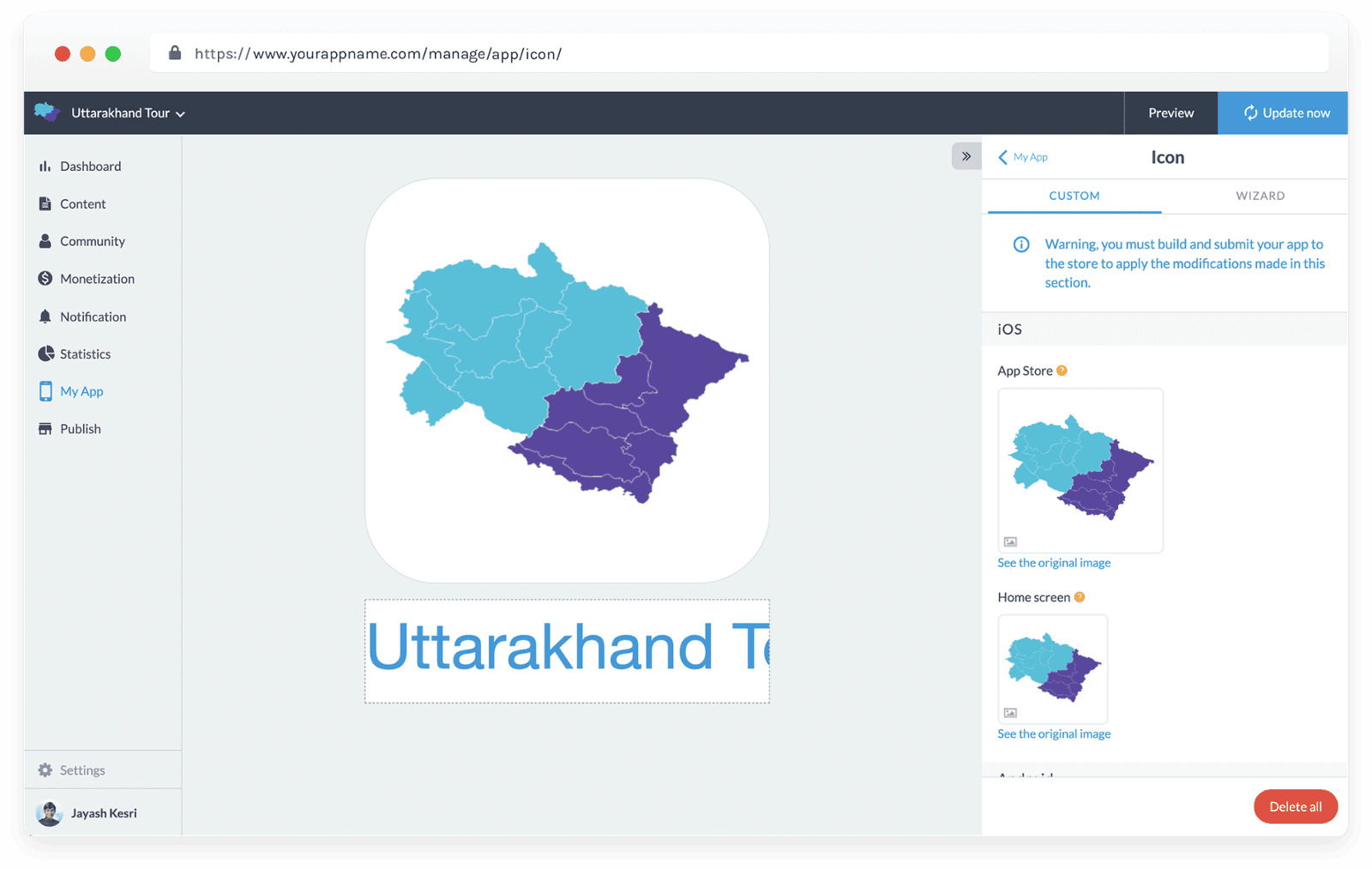The image size is (1372, 870).
Task: Click the Dashboard bar chart icon
Action: [x=45, y=166]
